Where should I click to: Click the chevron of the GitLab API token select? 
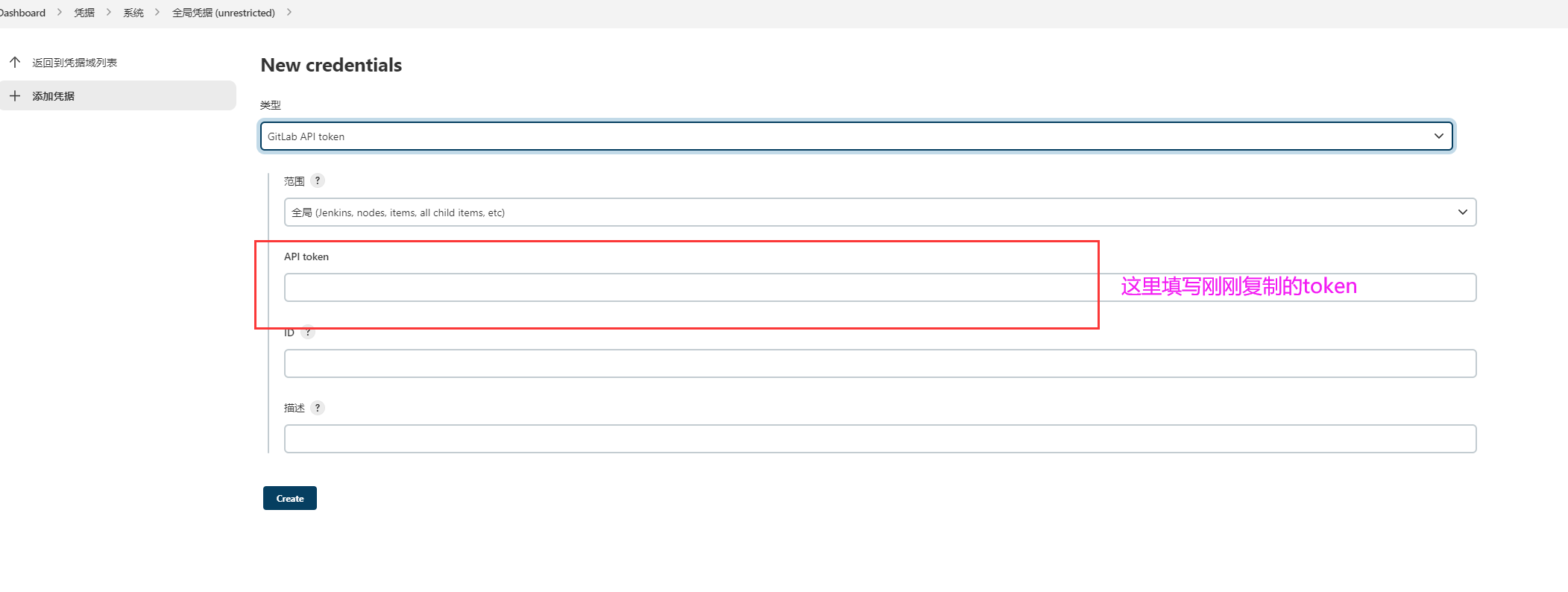(x=1438, y=136)
